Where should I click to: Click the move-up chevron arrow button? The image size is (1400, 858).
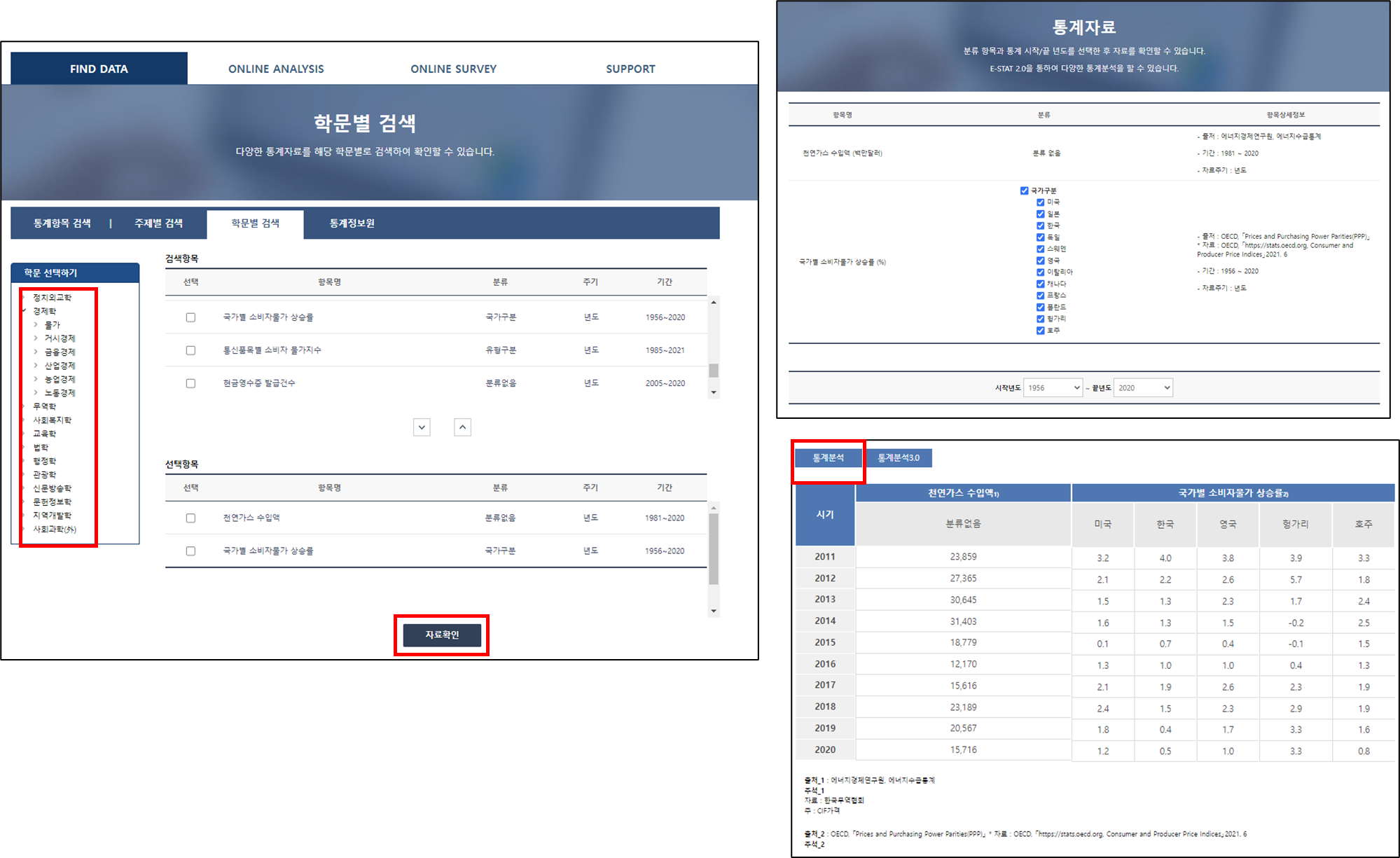pos(462,427)
